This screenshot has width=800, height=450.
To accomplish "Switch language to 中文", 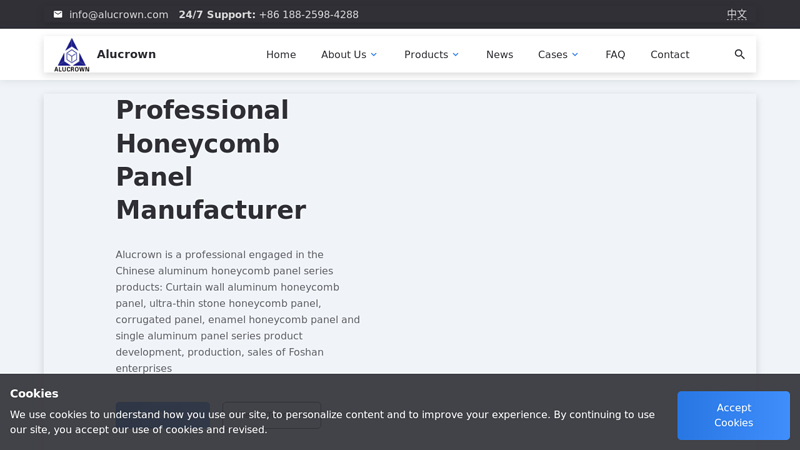I will tap(737, 15).
